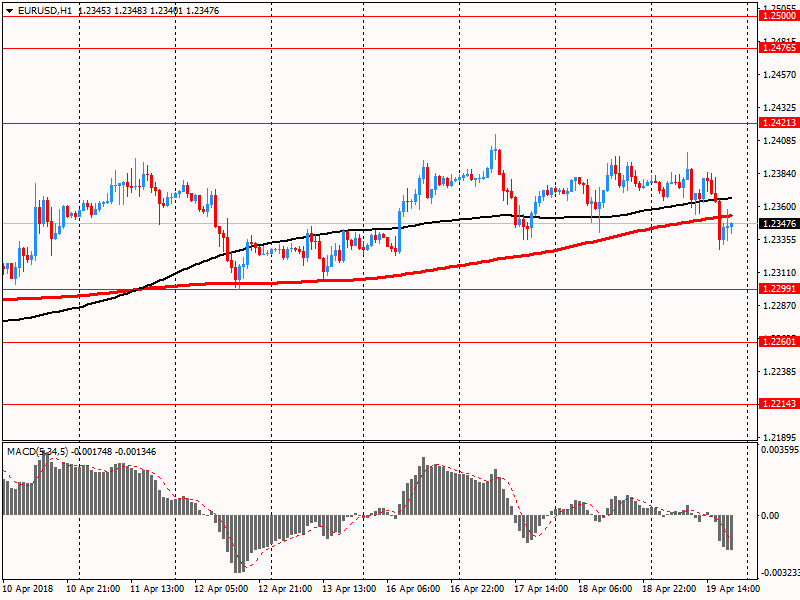This screenshot has height=600, width=800.
Task: Click the 0.003595 MACD scale value
Action: 778,451
